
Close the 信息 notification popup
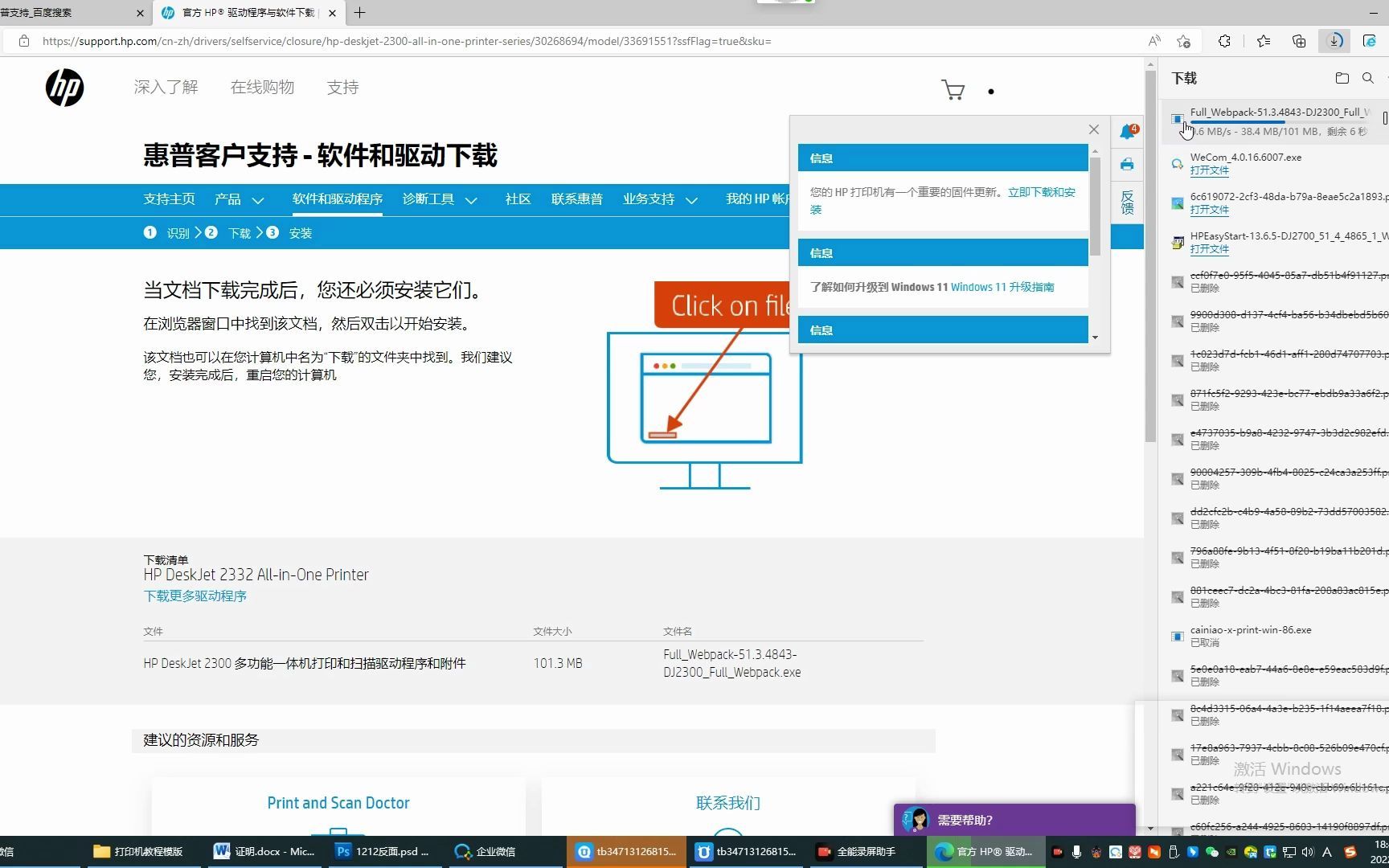[x=1093, y=129]
